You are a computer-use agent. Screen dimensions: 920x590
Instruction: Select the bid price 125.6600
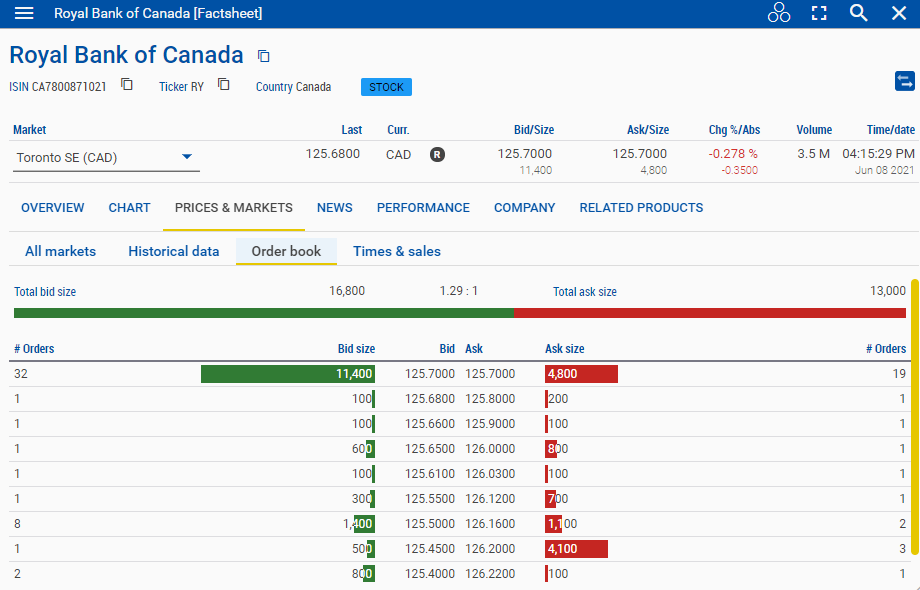(429, 424)
